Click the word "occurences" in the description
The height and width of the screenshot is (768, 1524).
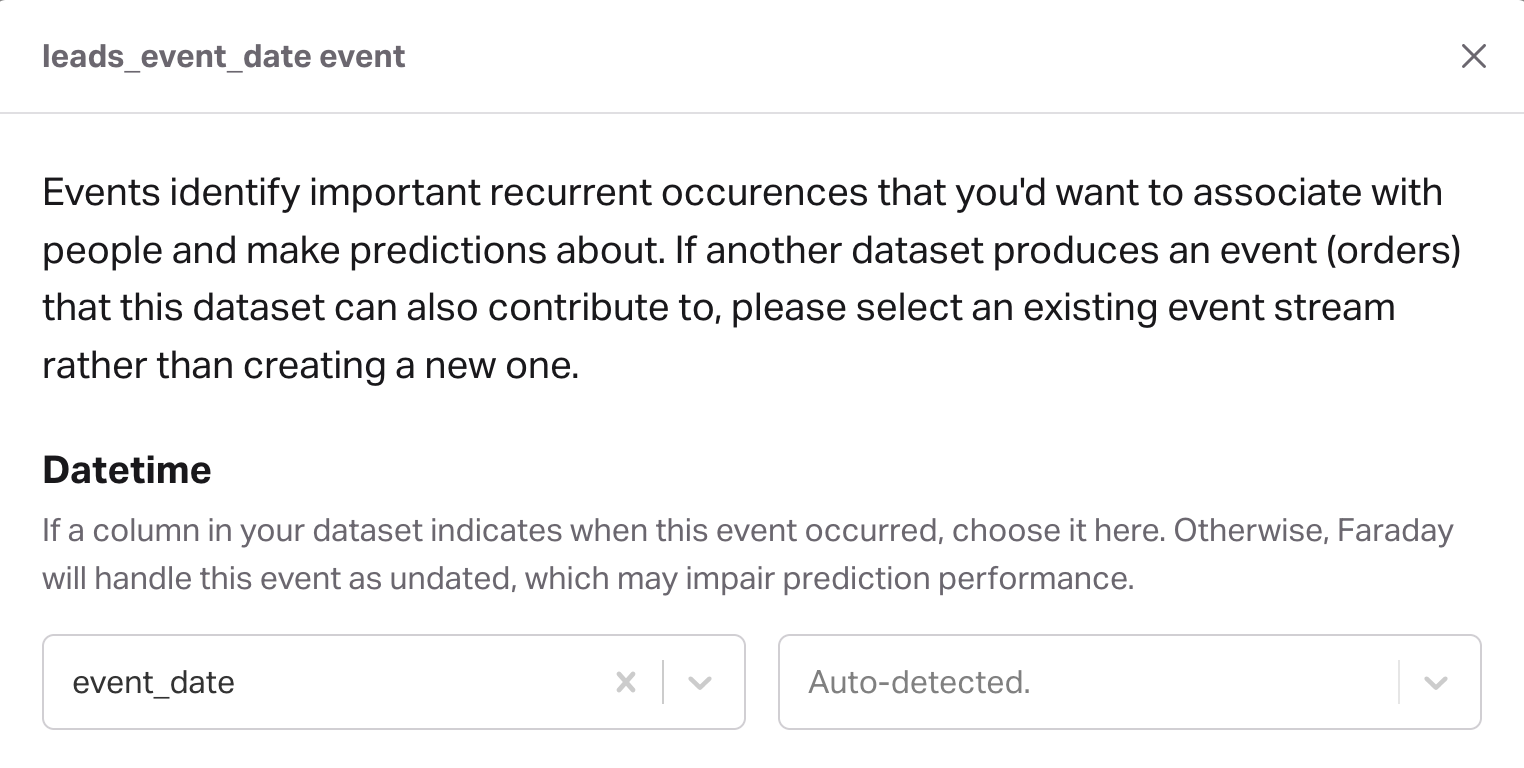pos(765,191)
